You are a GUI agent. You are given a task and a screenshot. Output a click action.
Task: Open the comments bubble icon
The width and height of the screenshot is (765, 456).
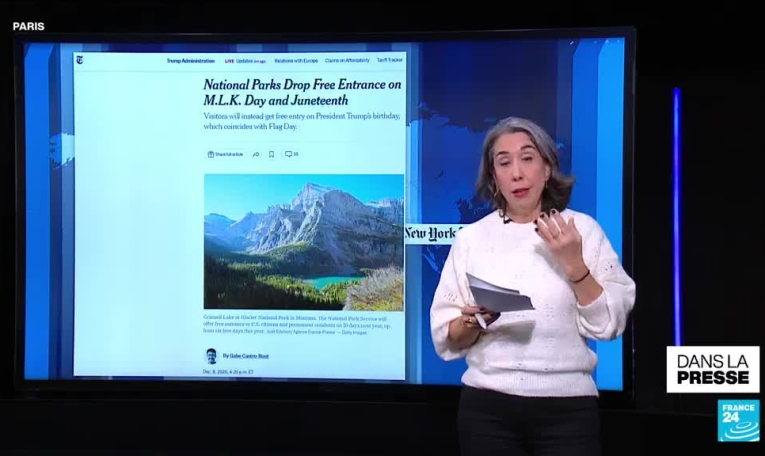click(291, 154)
